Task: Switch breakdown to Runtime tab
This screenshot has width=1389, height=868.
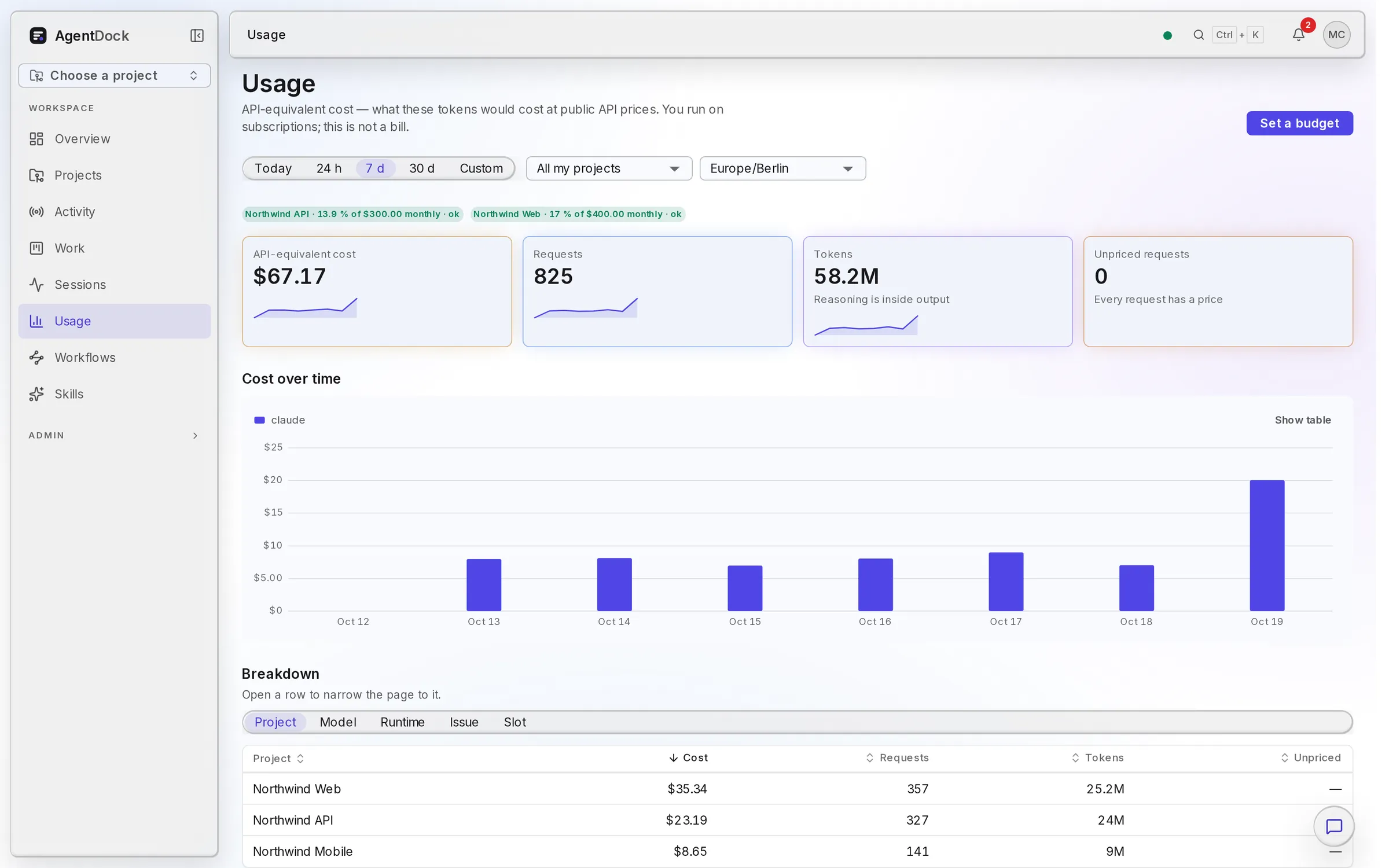Action: point(402,722)
